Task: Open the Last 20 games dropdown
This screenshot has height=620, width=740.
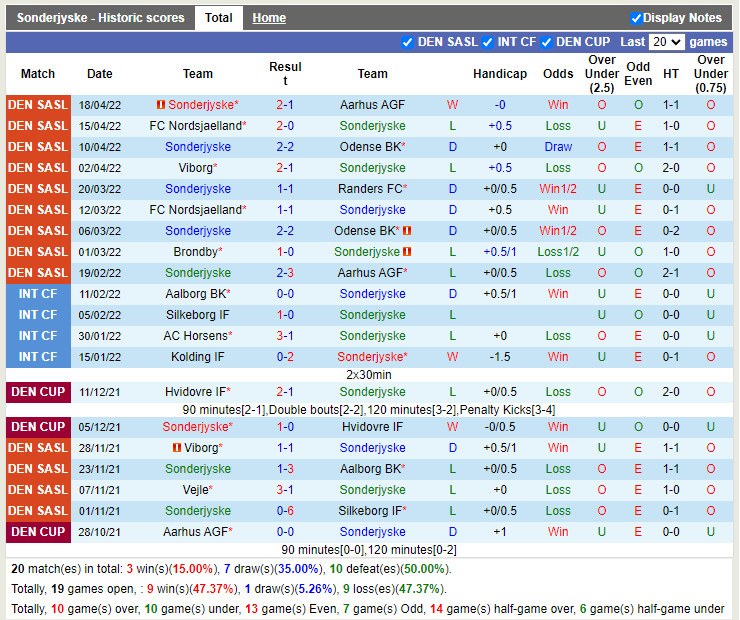Action: pyautogui.click(x=666, y=42)
